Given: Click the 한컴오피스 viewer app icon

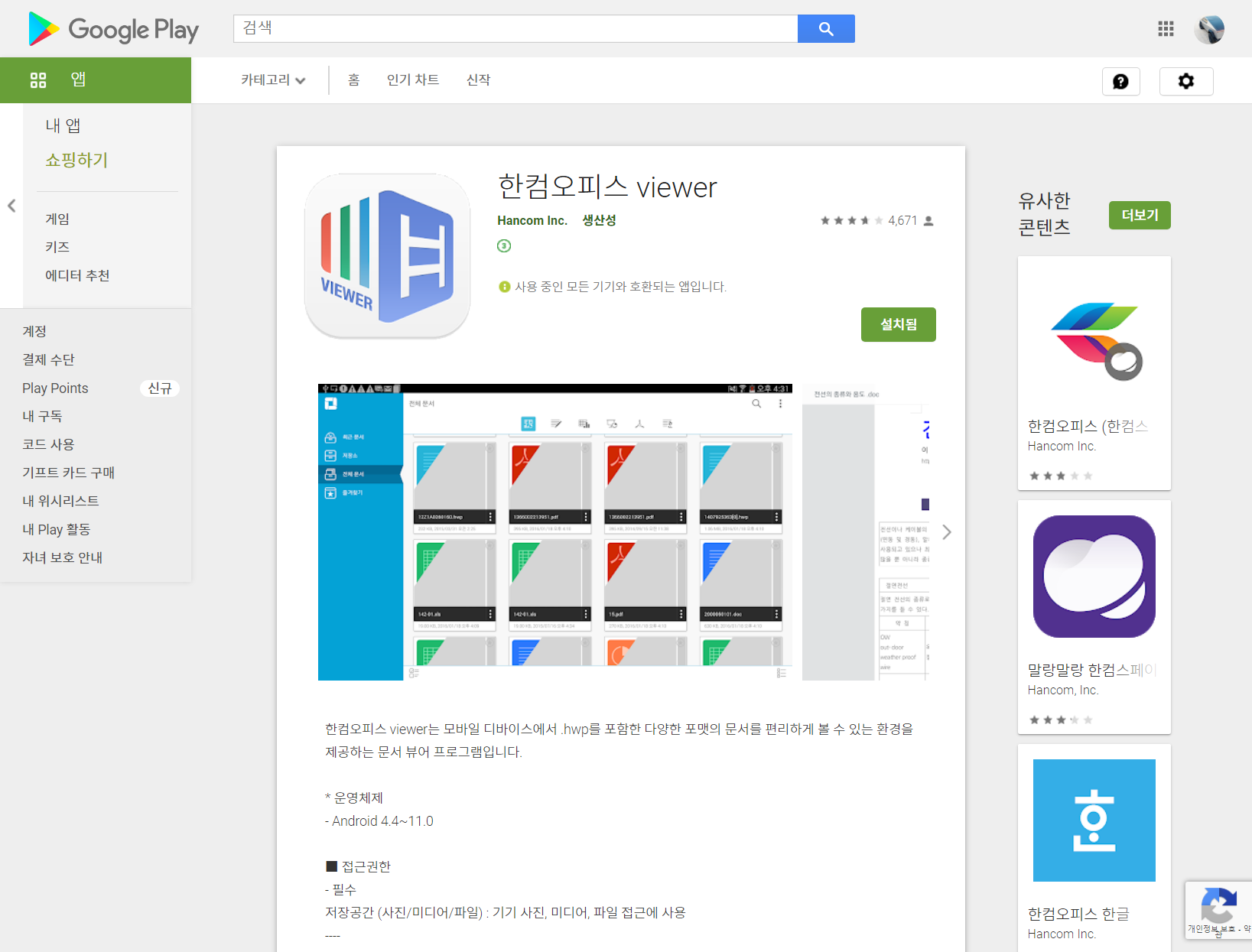Looking at the screenshot, I should pos(387,256).
